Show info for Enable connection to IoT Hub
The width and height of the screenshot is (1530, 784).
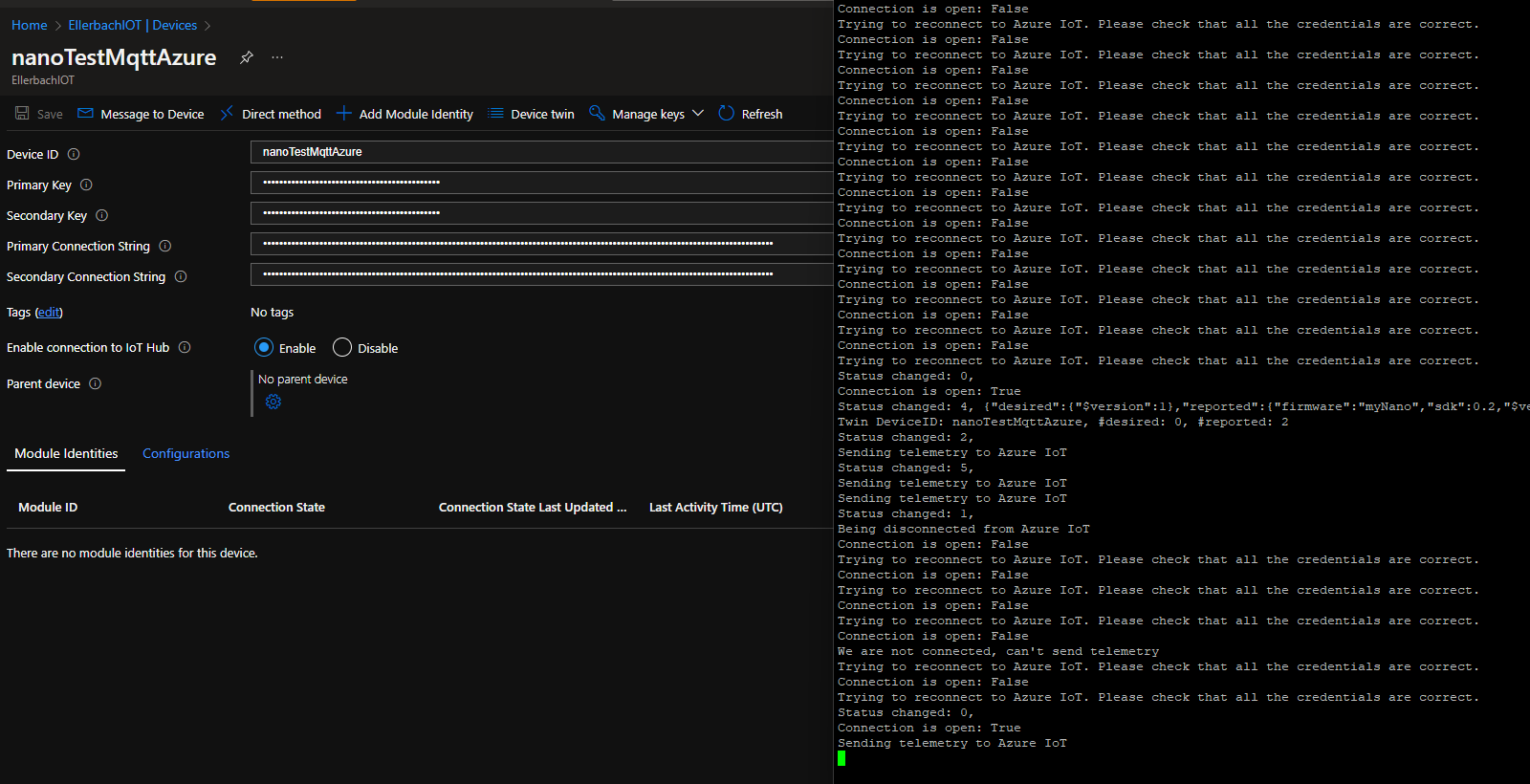coord(185,347)
